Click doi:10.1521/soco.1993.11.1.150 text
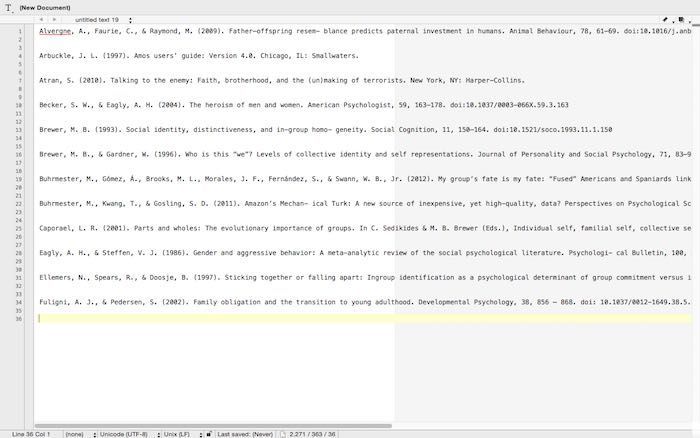 coord(553,129)
